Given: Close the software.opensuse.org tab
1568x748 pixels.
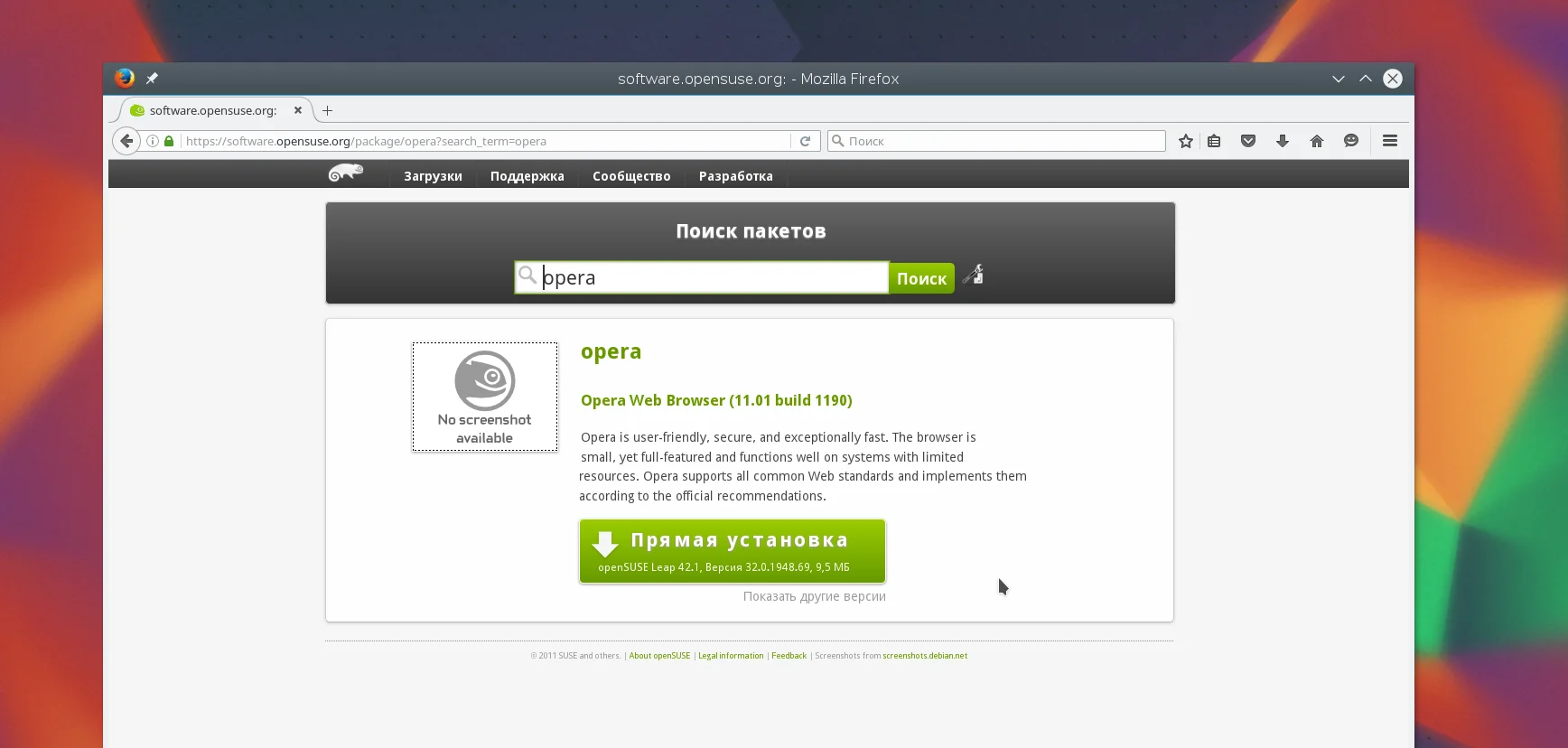Looking at the screenshot, I should coord(298,110).
